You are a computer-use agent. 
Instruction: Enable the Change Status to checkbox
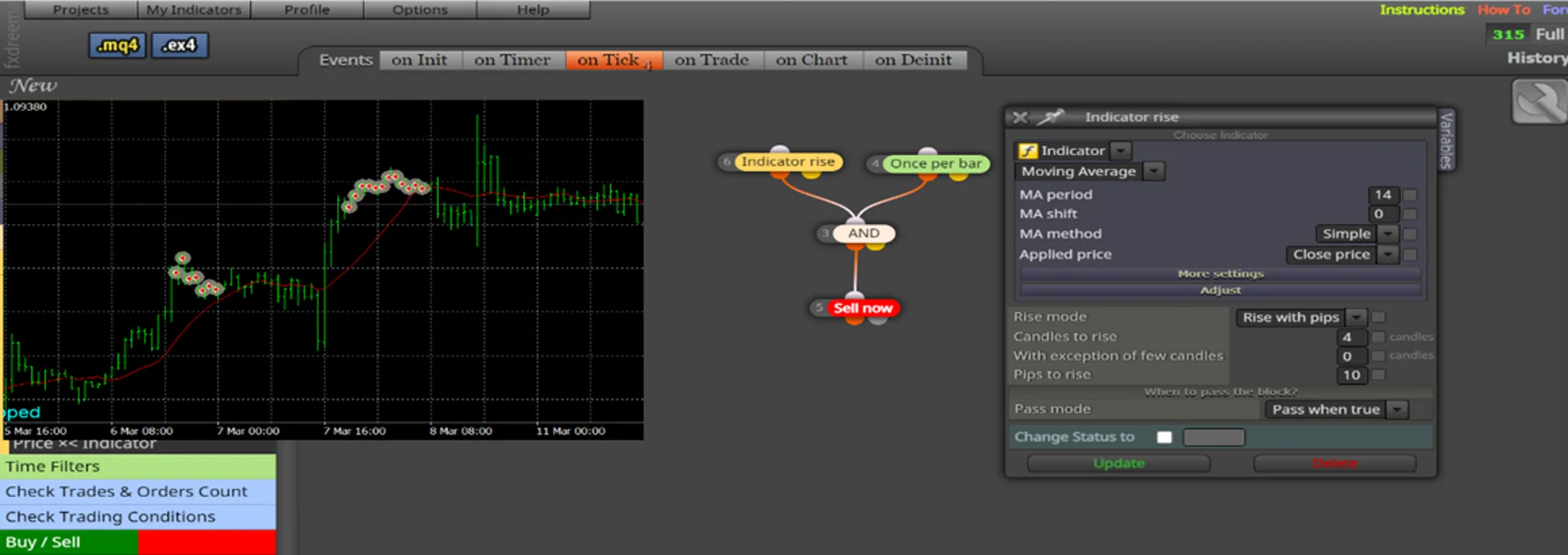coord(1164,437)
